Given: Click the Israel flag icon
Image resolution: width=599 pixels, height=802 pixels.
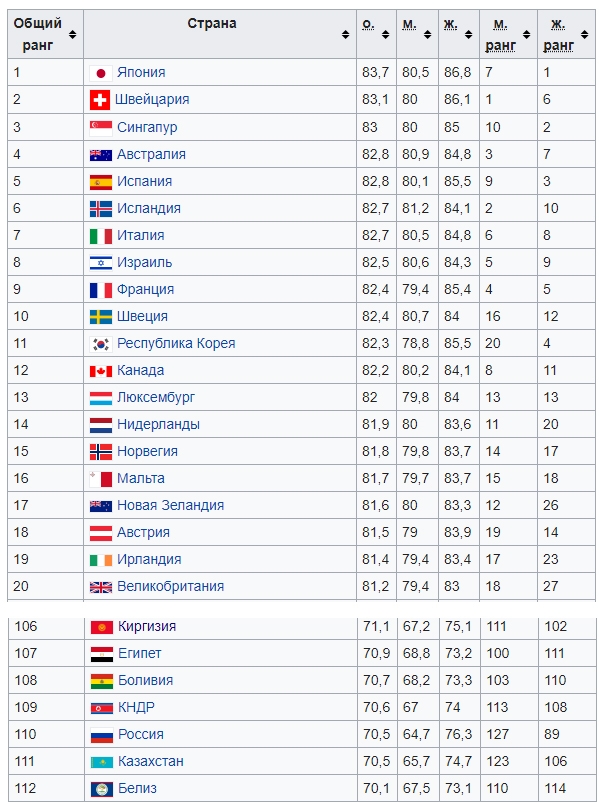Looking at the screenshot, I should pos(101,263).
